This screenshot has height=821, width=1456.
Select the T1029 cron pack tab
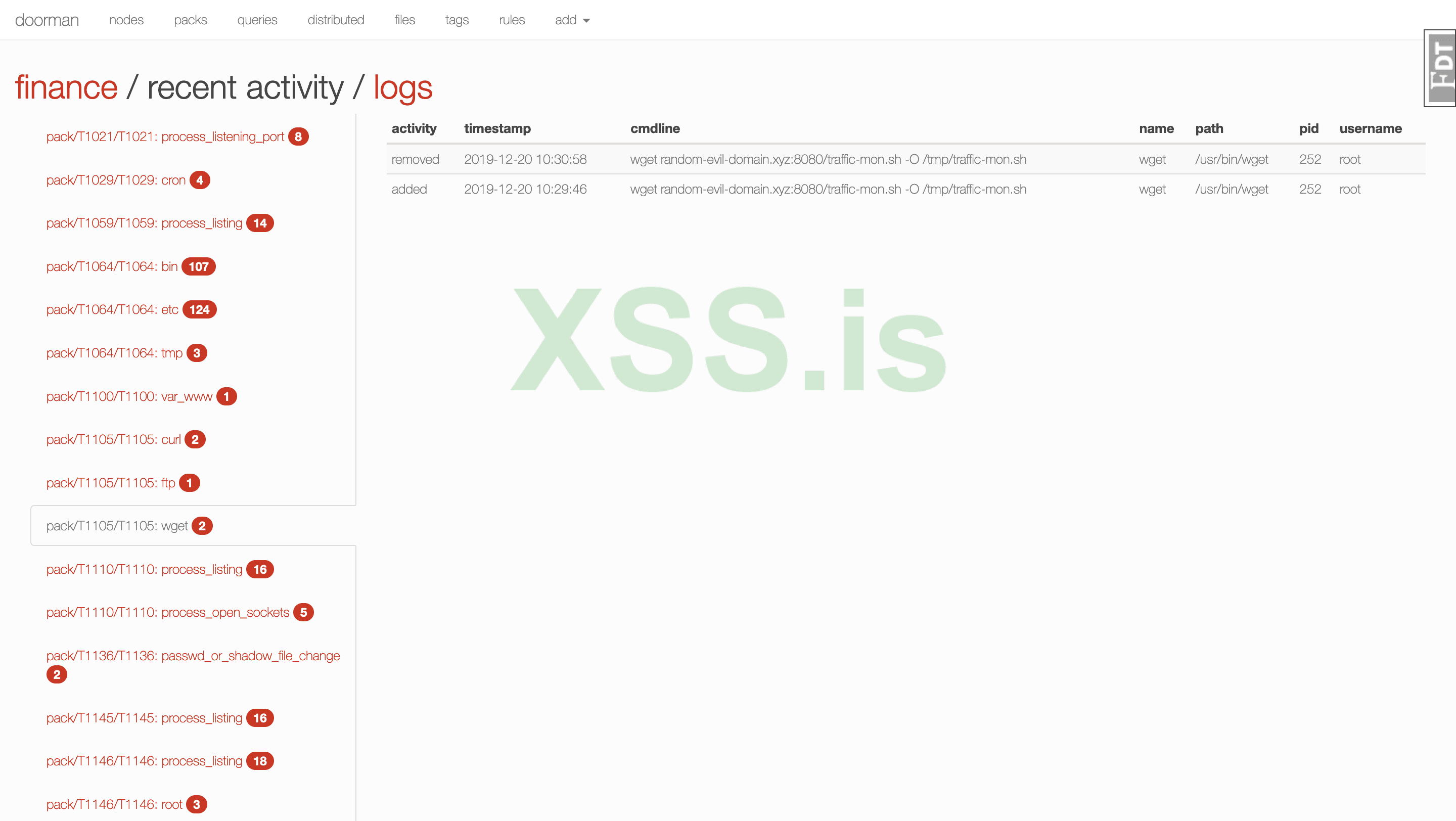coord(116,180)
